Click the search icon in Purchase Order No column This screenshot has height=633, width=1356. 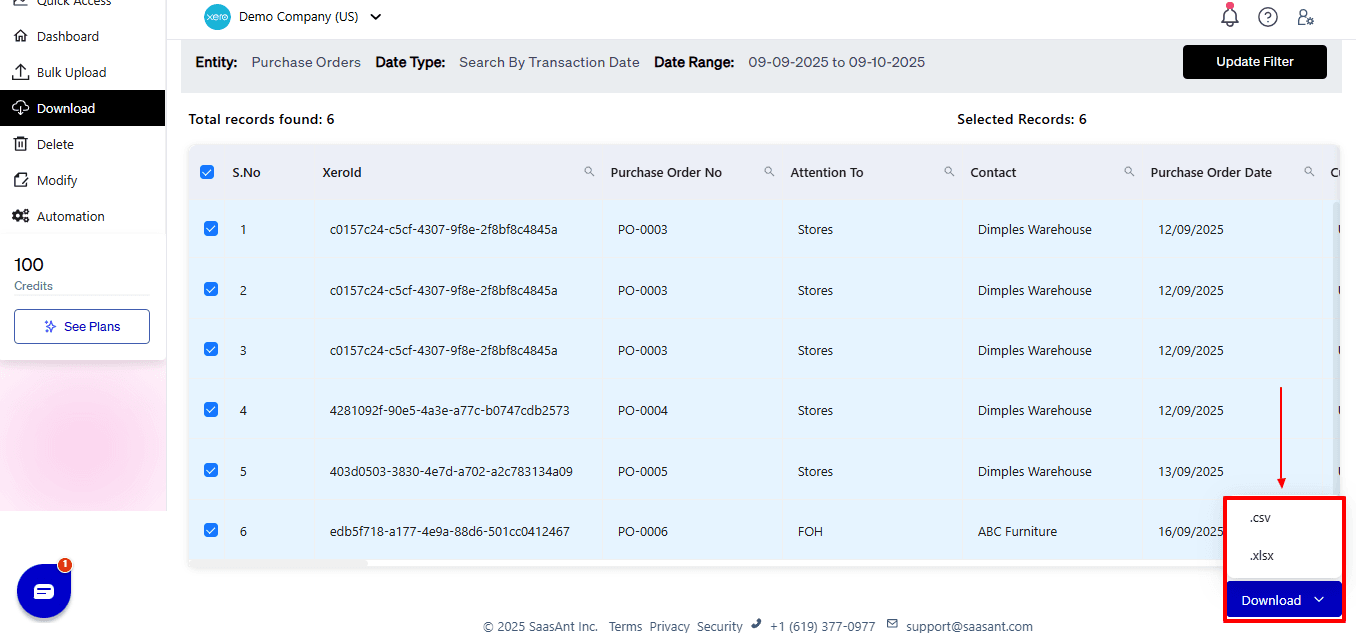pyautogui.click(x=770, y=172)
